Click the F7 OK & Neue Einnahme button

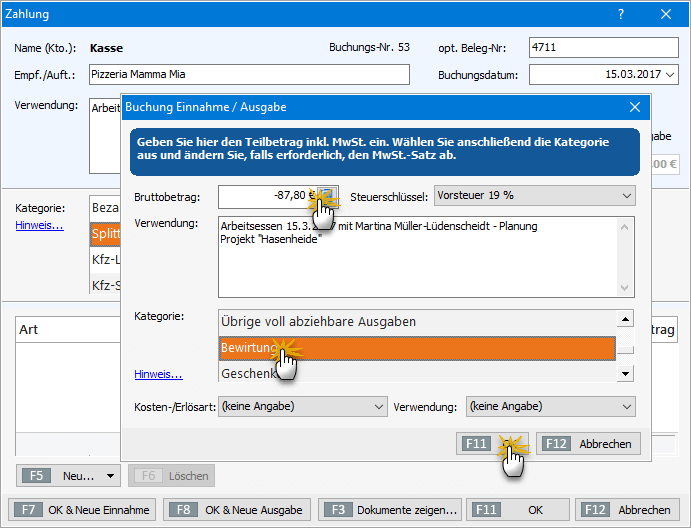84,510
